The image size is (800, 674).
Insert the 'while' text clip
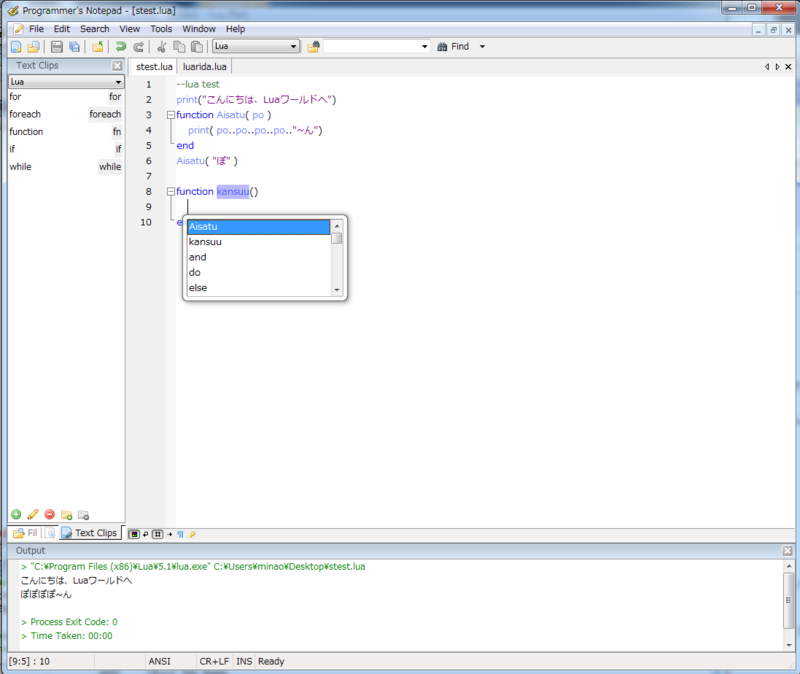coord(65,167)
